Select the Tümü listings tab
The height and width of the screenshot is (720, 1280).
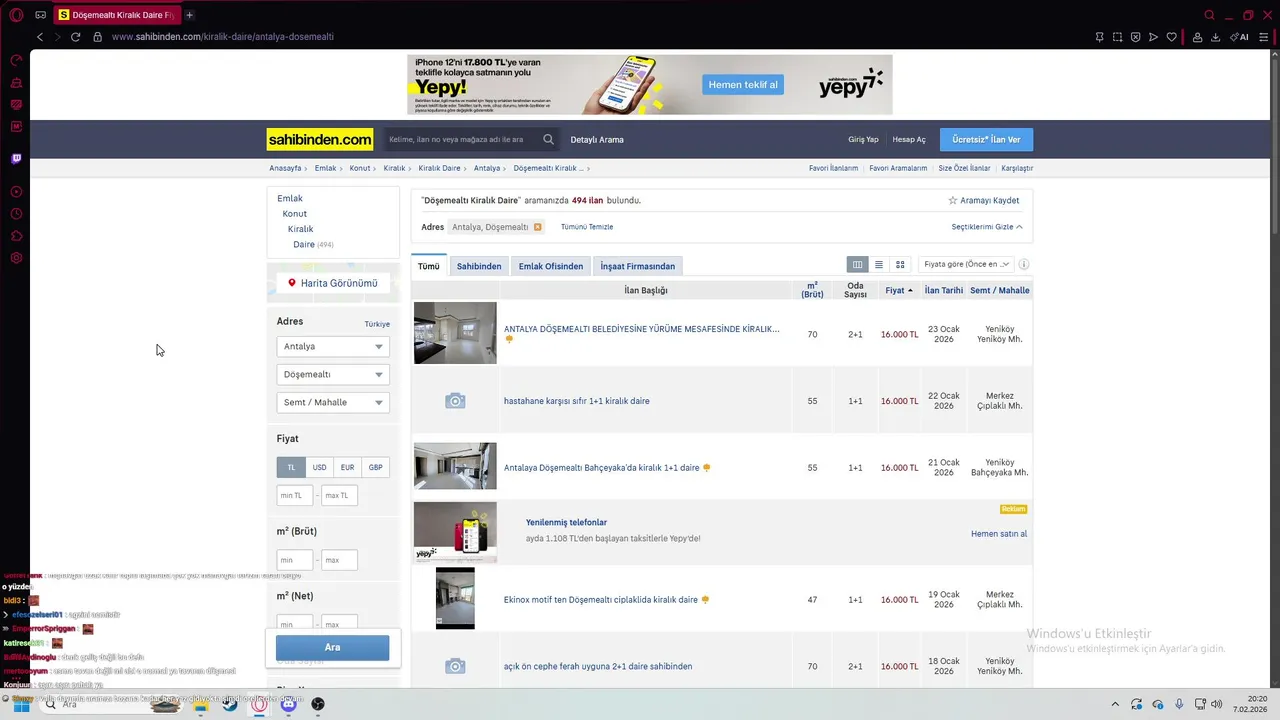point(429,267)
